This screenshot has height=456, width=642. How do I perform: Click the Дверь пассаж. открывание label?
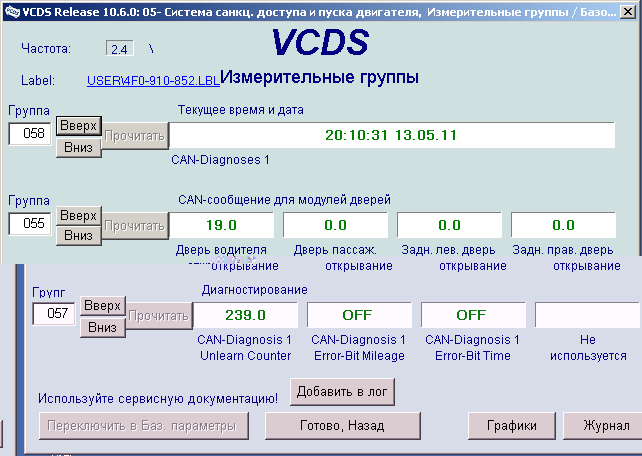pos(343,258)
